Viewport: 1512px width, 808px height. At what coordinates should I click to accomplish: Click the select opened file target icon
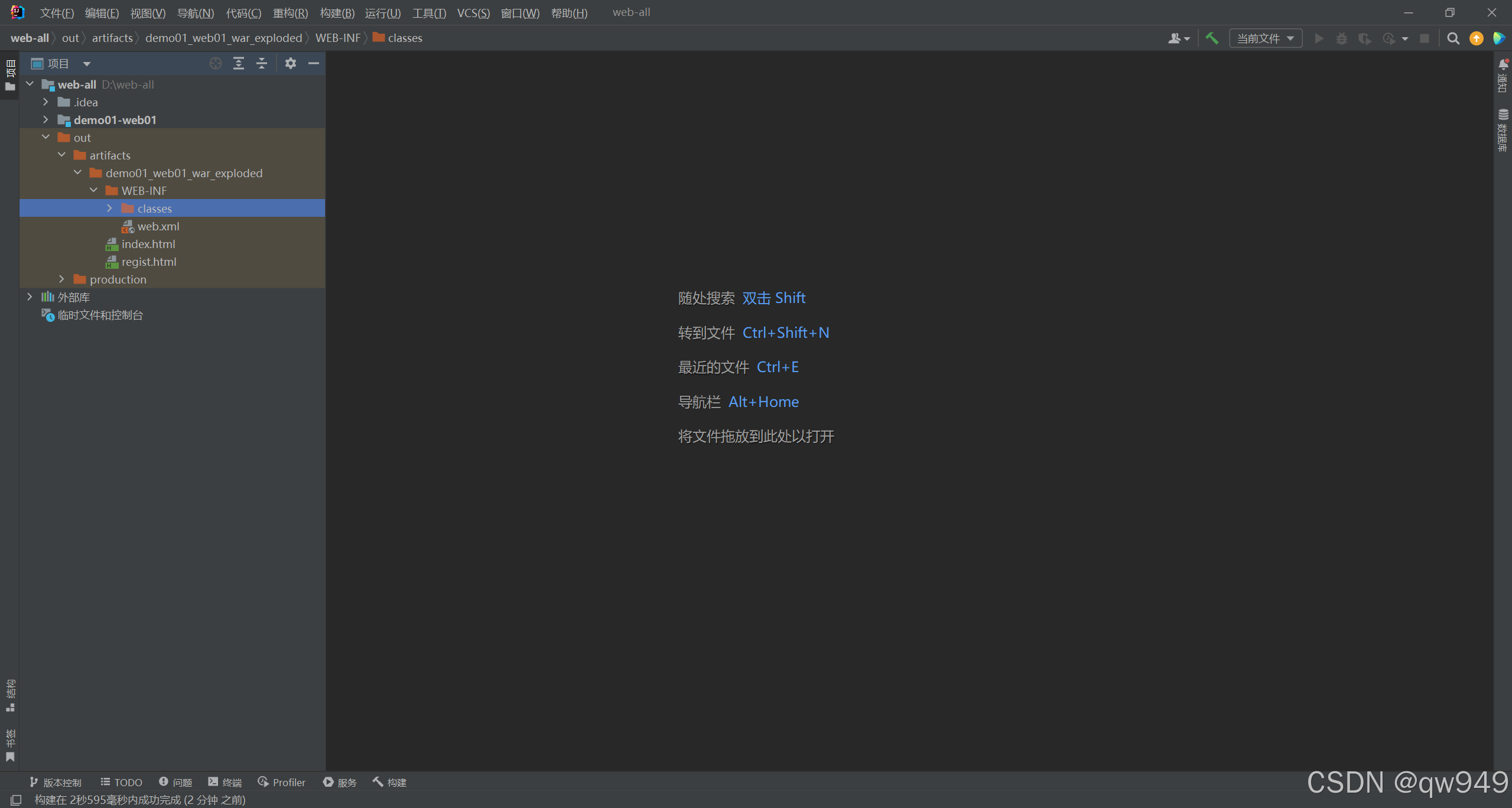pos(216,63)
